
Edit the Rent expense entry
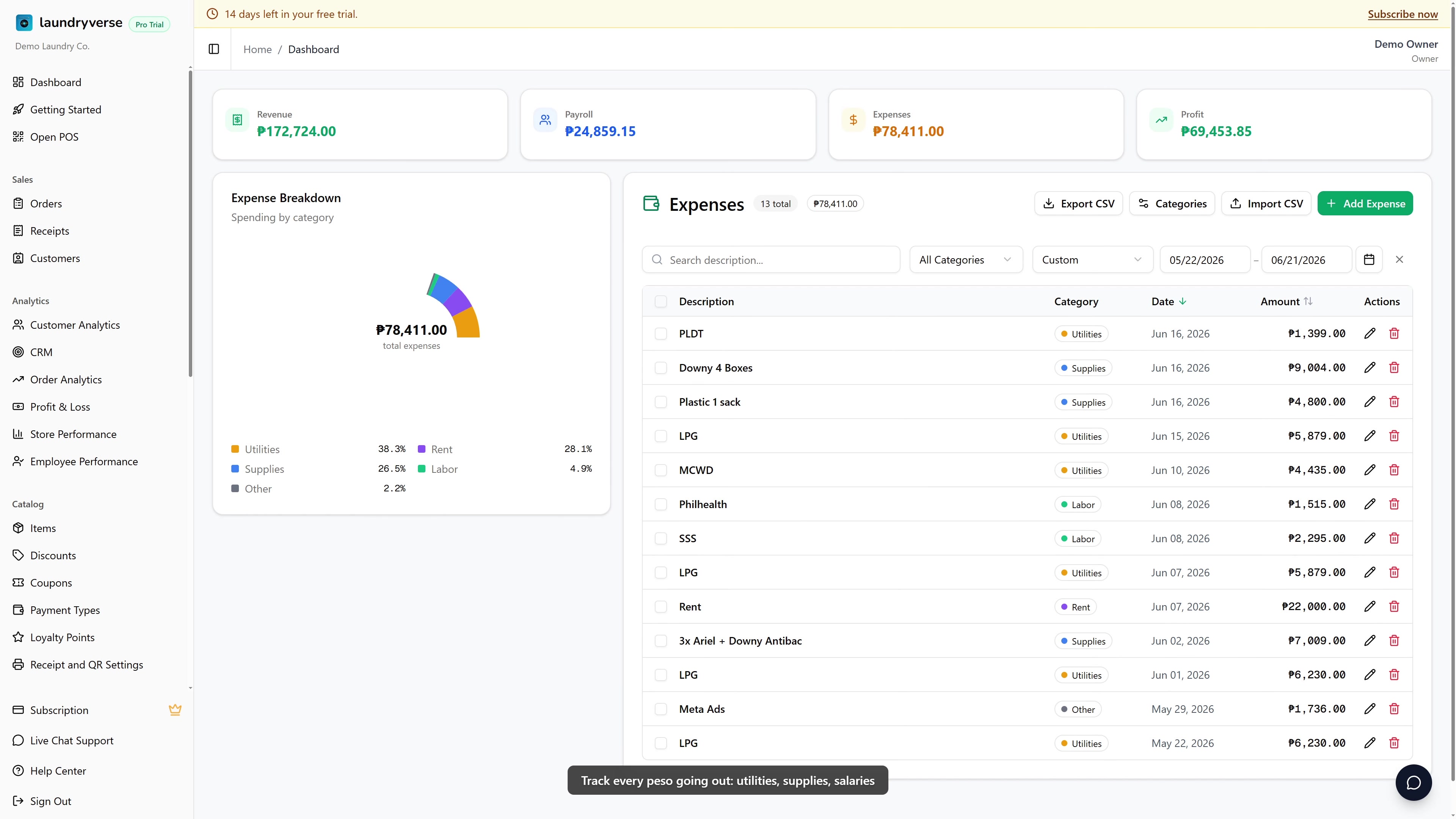coord(1370,607)
